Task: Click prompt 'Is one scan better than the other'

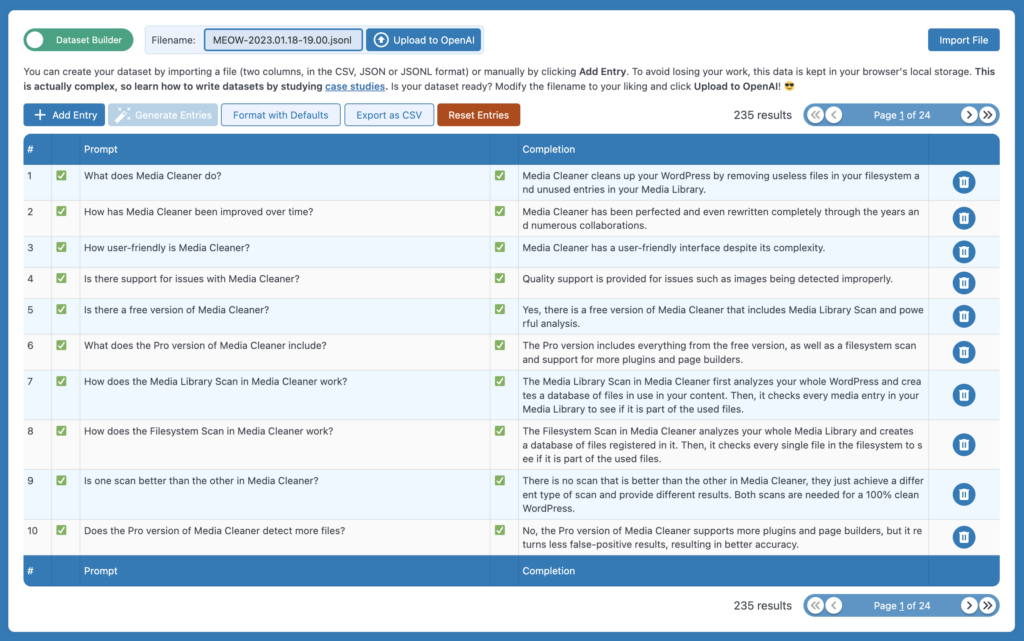Action: tap(201, 480)
